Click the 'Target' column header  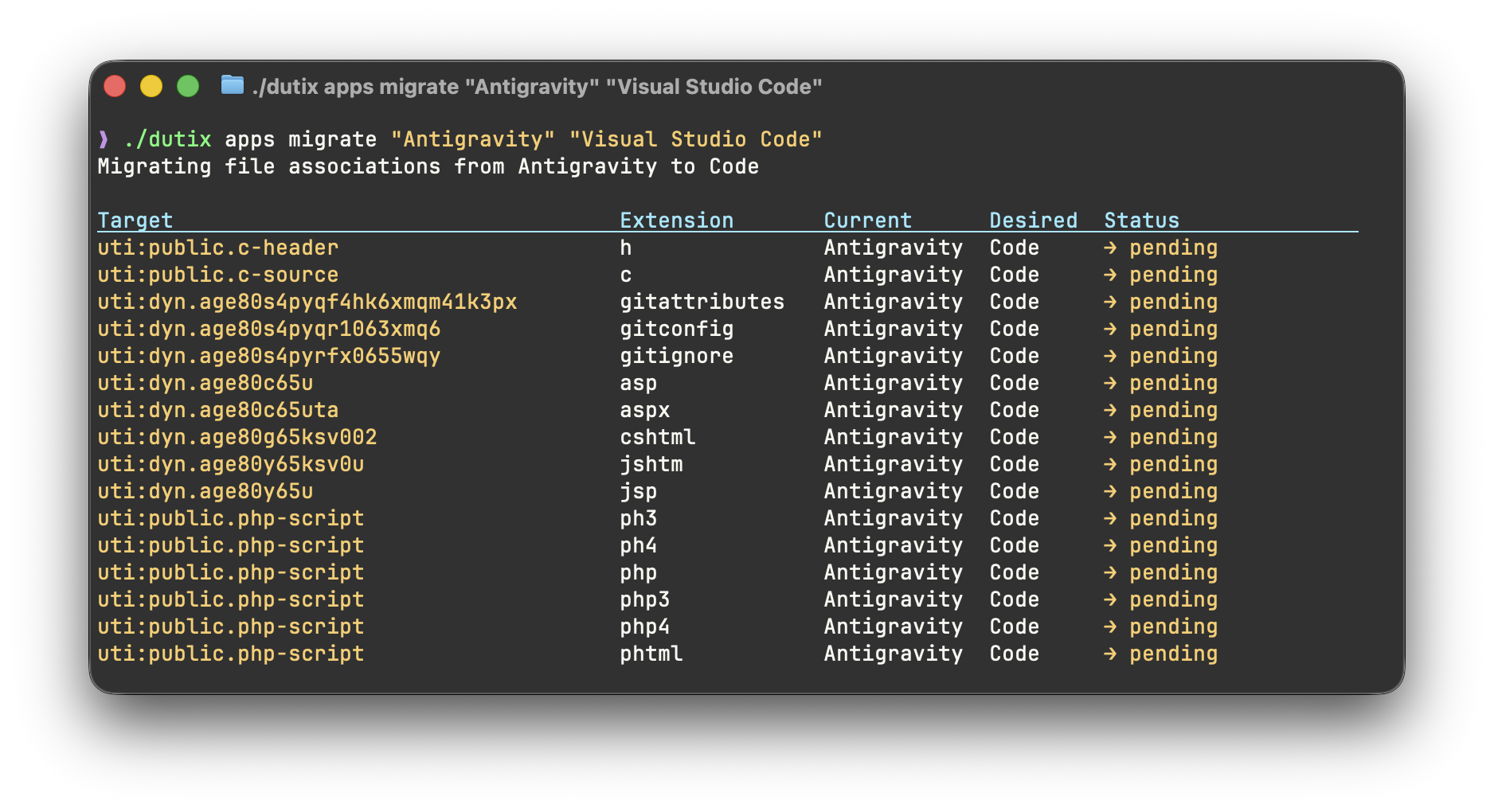coord(135,221)
